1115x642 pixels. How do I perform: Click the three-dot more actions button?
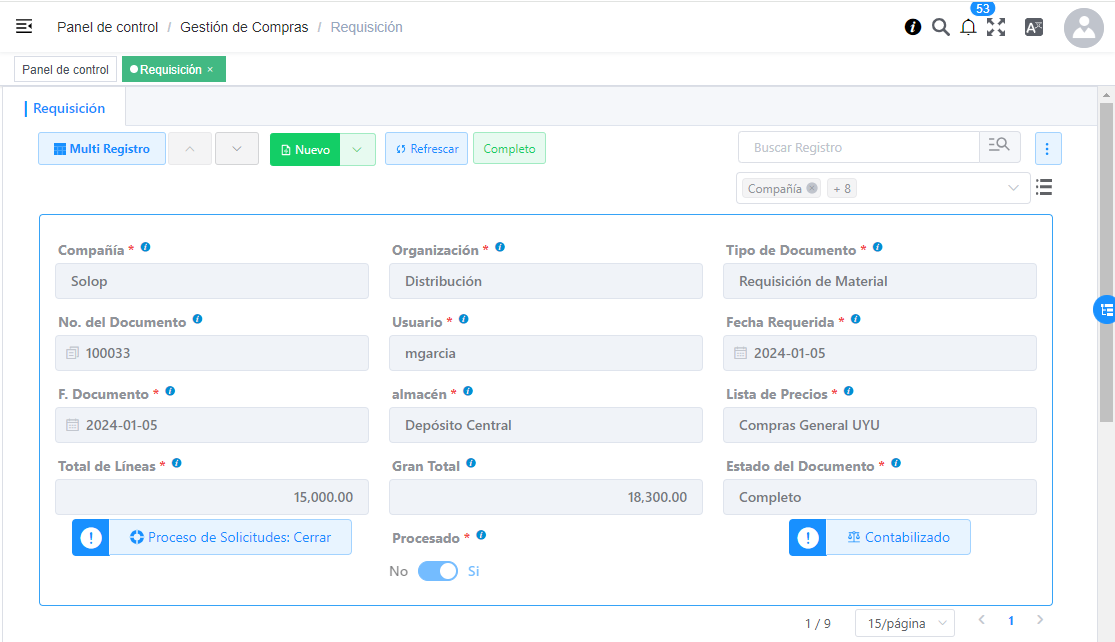pos(1047,149)
